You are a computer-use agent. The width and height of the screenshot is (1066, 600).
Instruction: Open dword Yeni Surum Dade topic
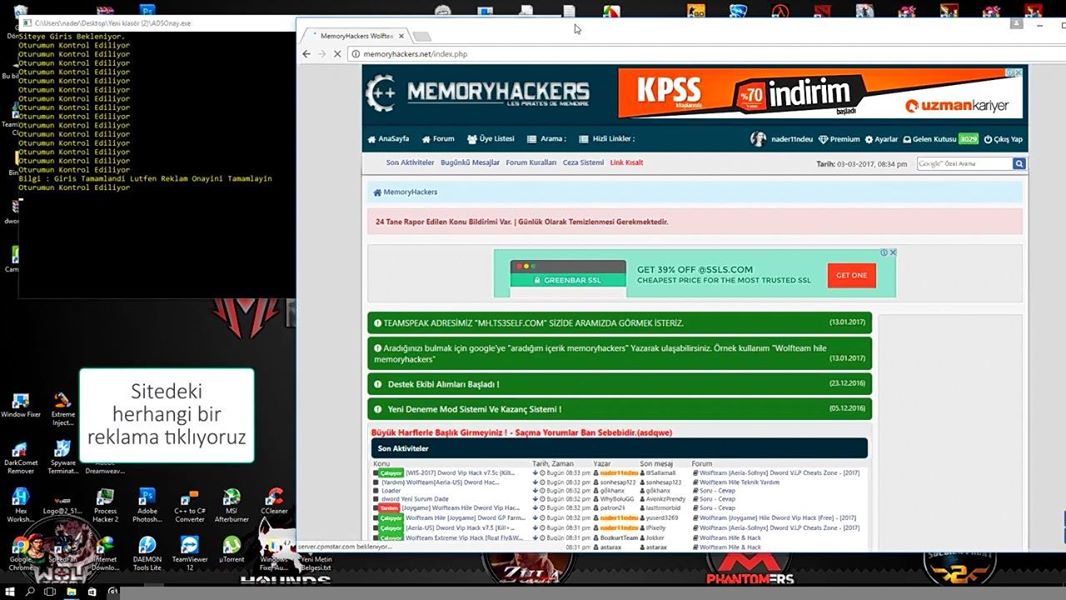[x=415, y=499]
